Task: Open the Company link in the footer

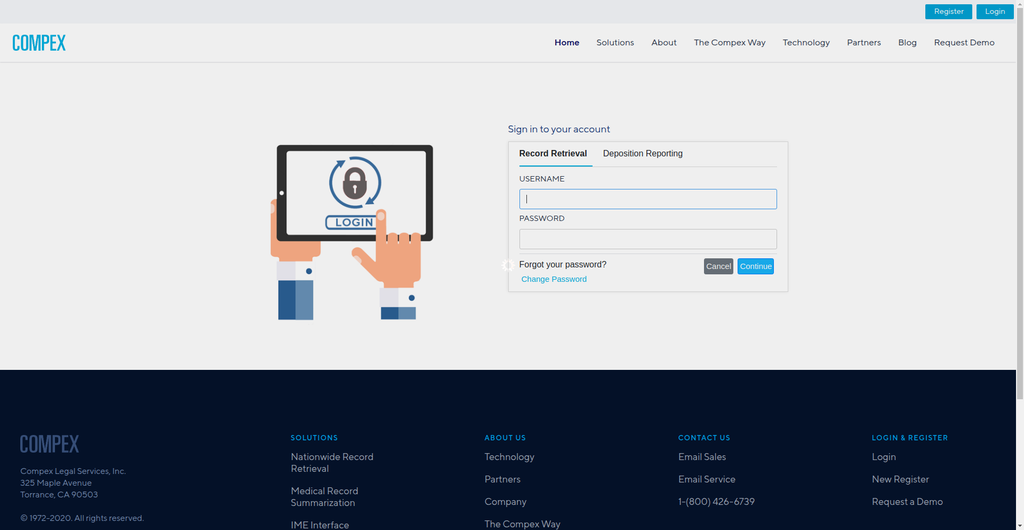Action: (505, 502)
